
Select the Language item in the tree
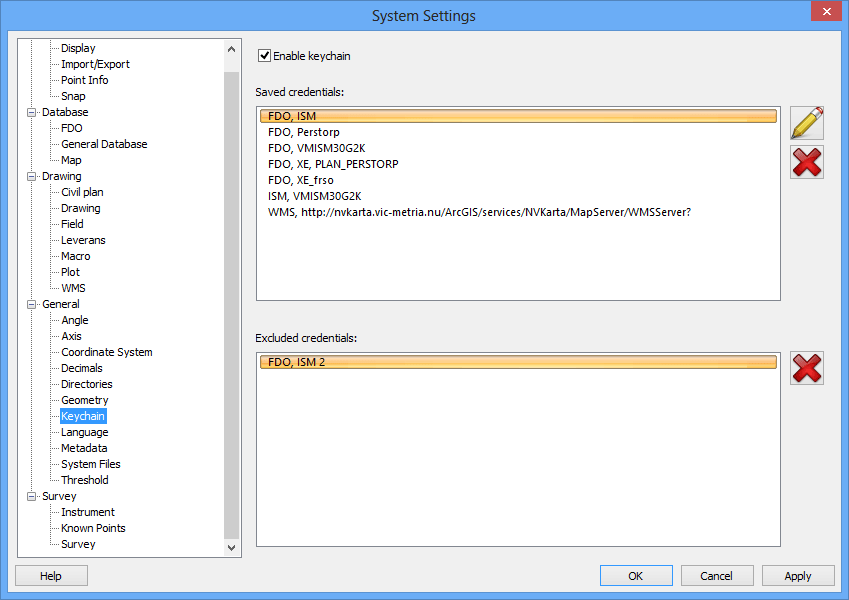point(84,432)
